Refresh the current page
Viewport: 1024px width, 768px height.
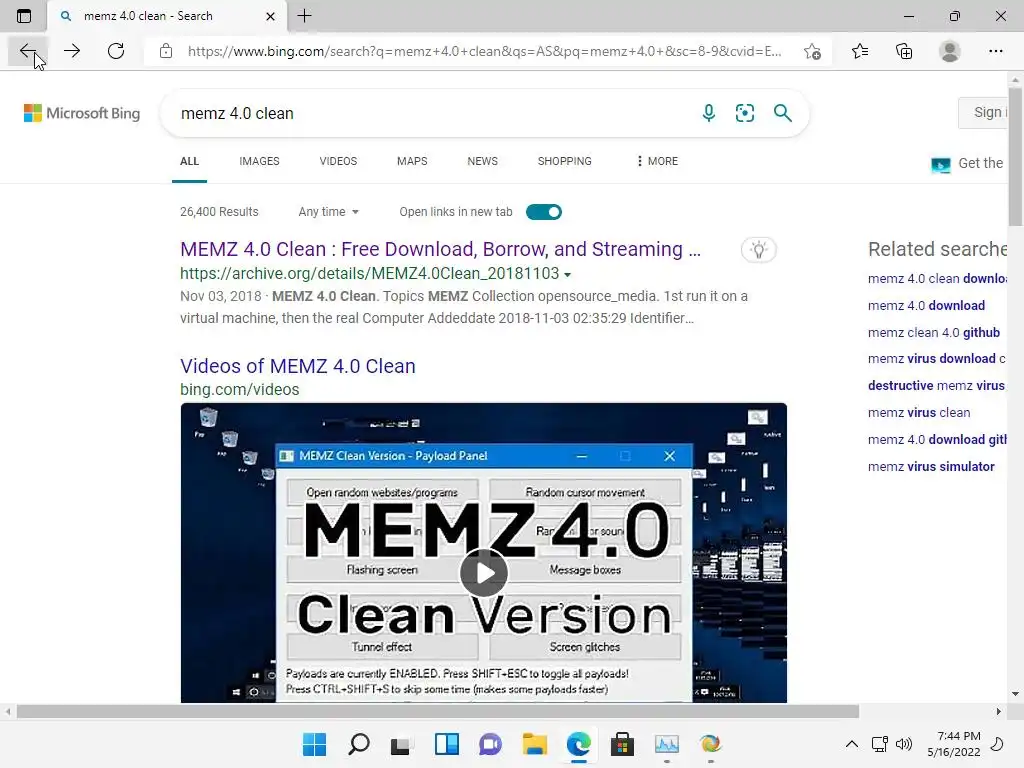click(116, 51)
